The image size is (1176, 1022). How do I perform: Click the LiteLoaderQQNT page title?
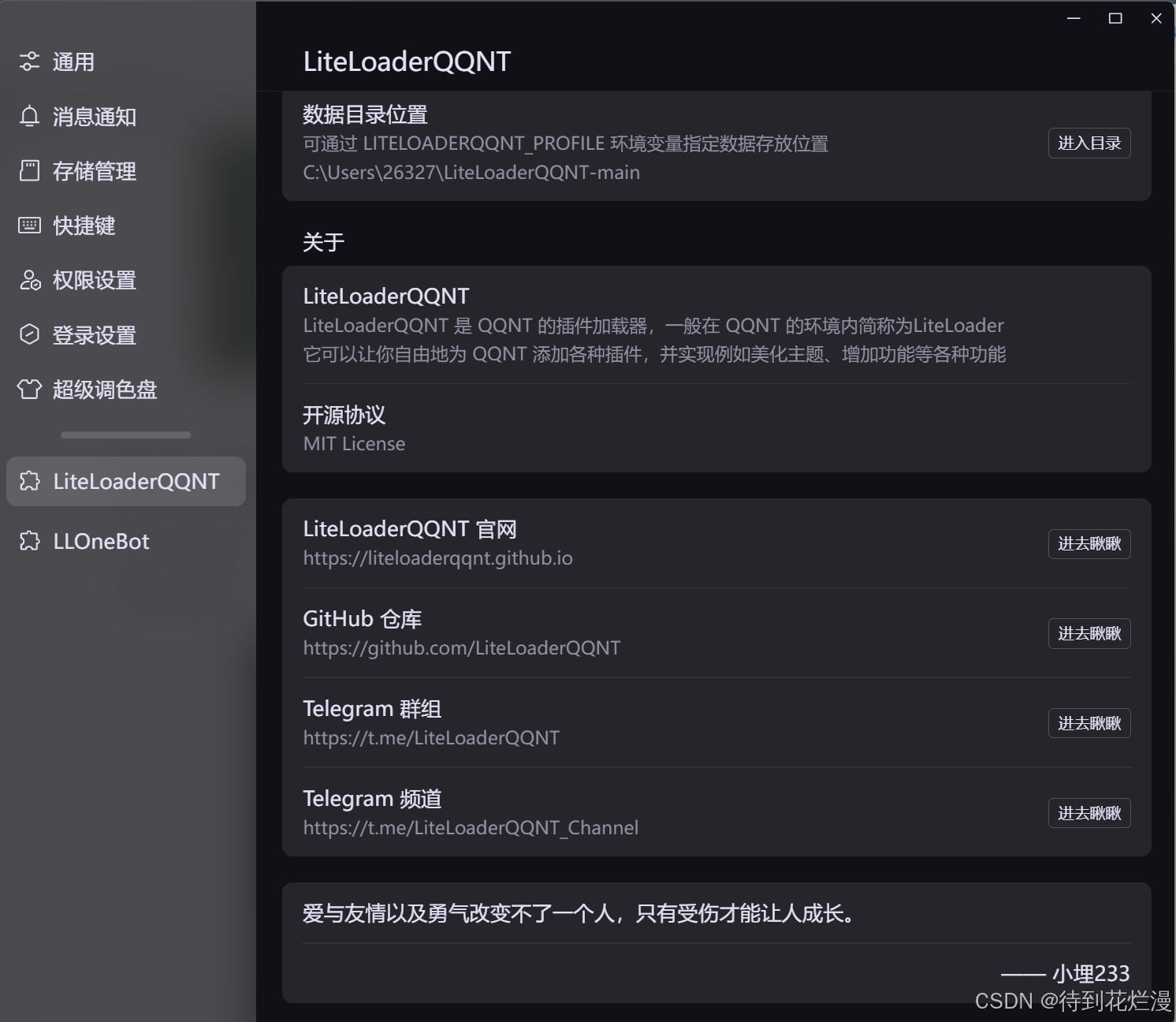point(408,62)
